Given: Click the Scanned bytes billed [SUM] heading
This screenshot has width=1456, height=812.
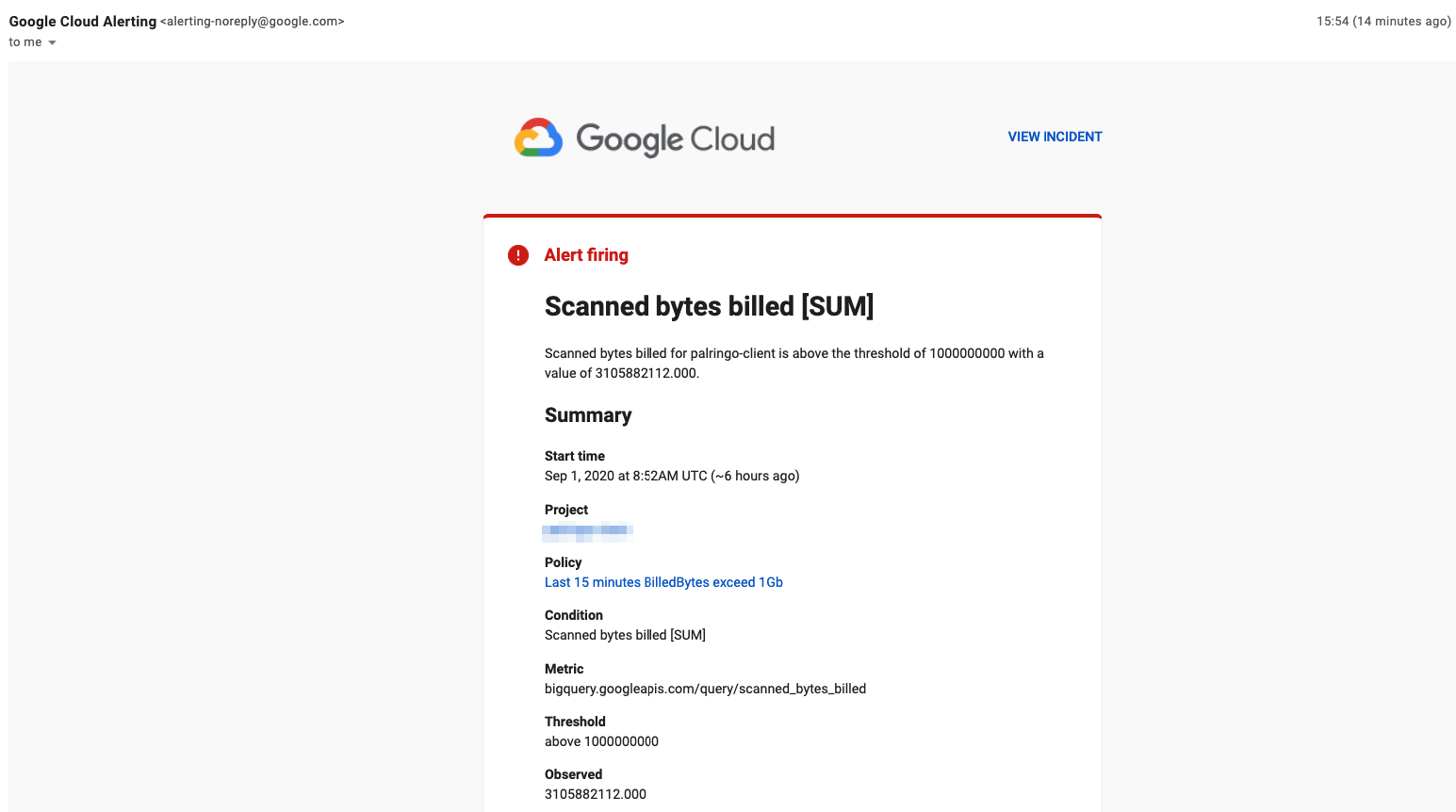Looking at the screenshot, I should click(x=709, y=306).
